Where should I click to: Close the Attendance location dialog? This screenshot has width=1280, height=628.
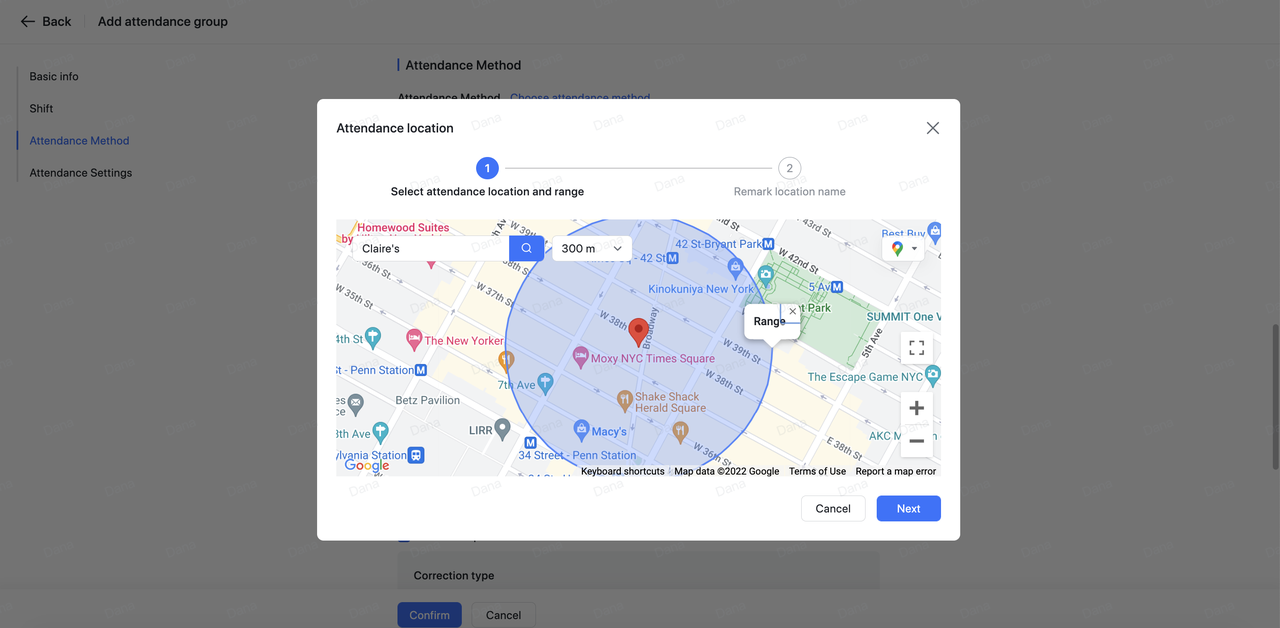click(932, 128)
